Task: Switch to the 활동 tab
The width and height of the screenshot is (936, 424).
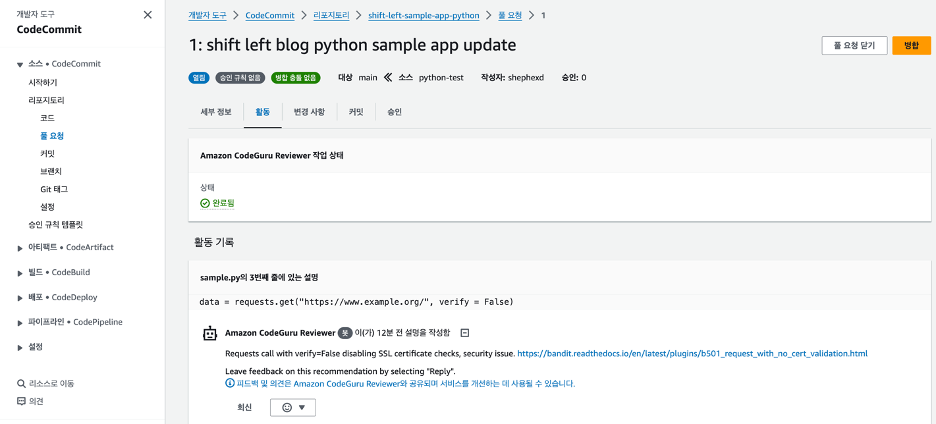Action: point(263,112)
